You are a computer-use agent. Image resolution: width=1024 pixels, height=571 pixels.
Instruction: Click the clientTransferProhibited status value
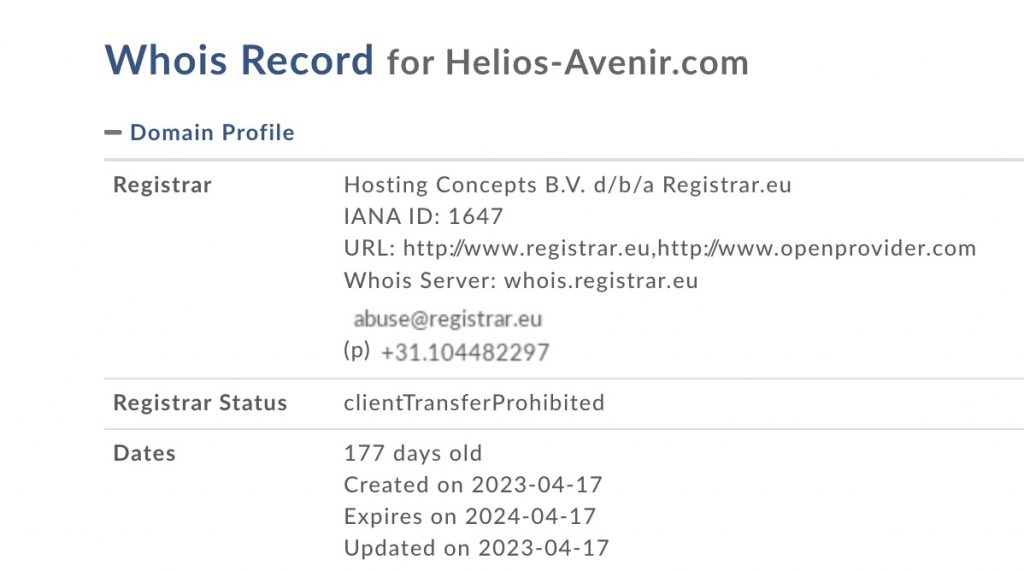474,403
